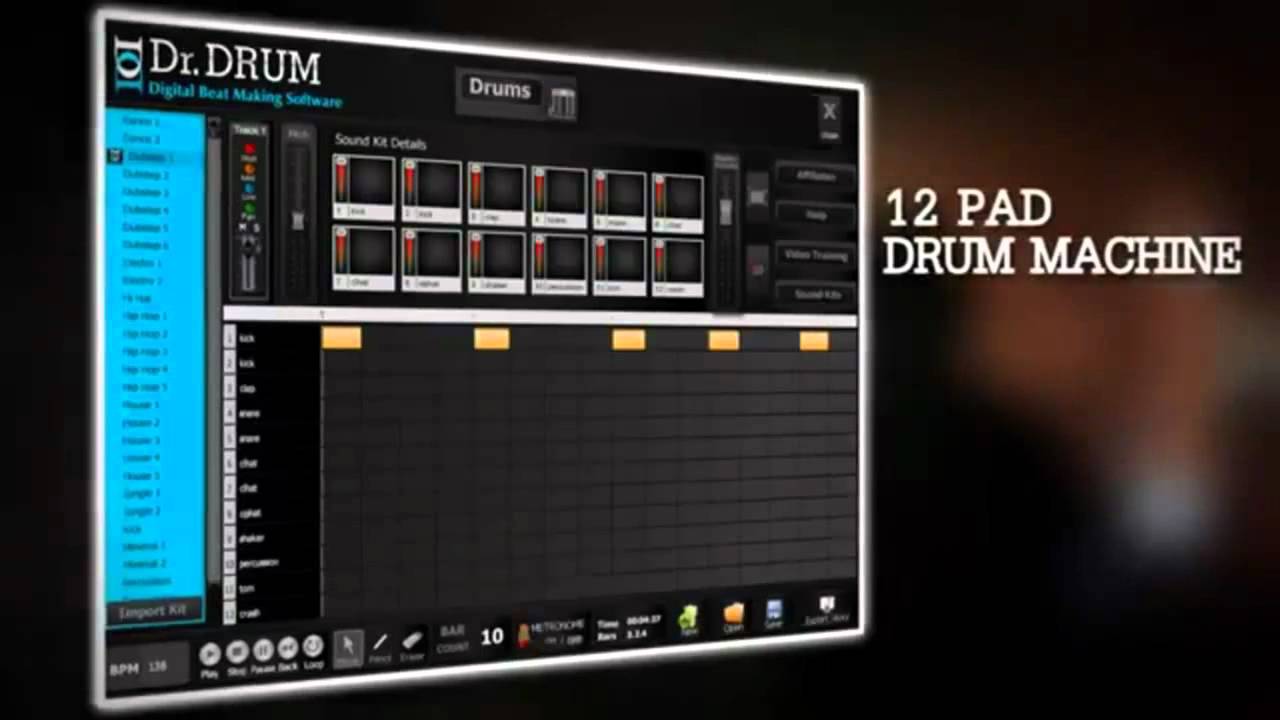Toggle the blue Link light on Track 1
Image resolution: width=1280 pixels, height=720 pixels.
249,187
